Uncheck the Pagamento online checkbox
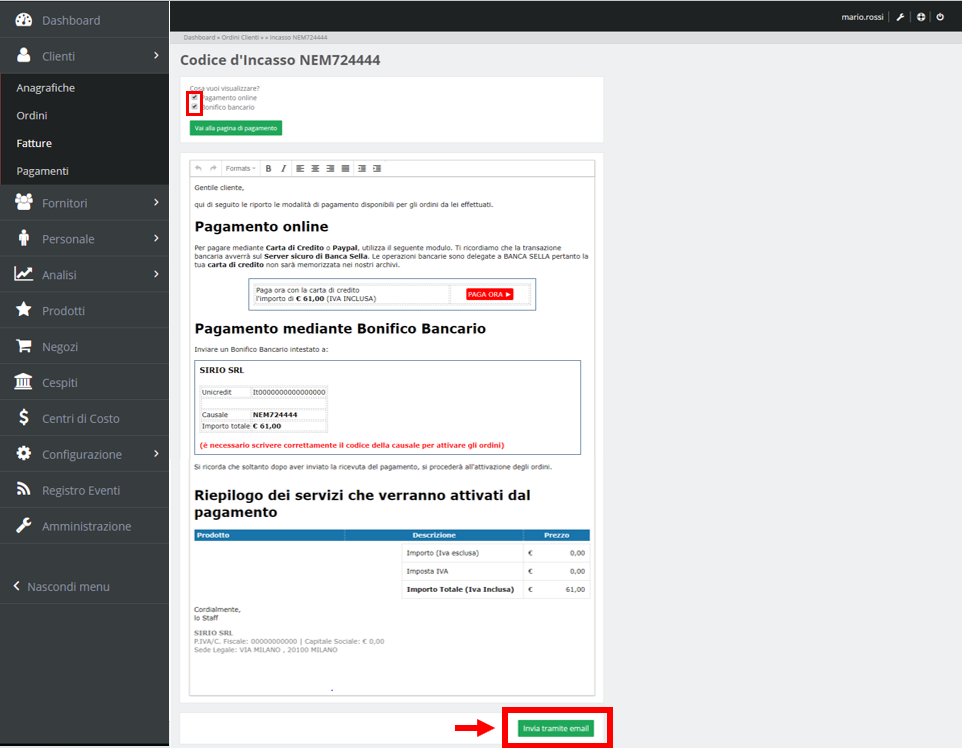 click(x=194, y=98)
